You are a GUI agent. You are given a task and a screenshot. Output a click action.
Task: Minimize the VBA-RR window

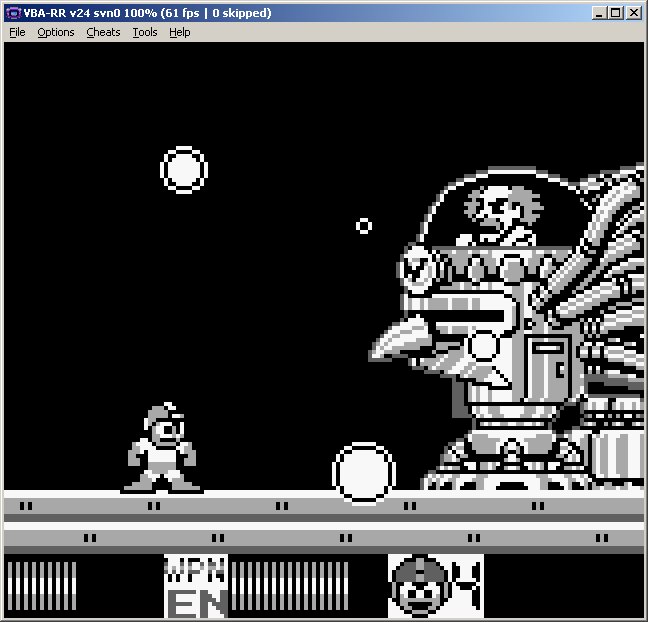pyautogui.click(x=599, y=13)
